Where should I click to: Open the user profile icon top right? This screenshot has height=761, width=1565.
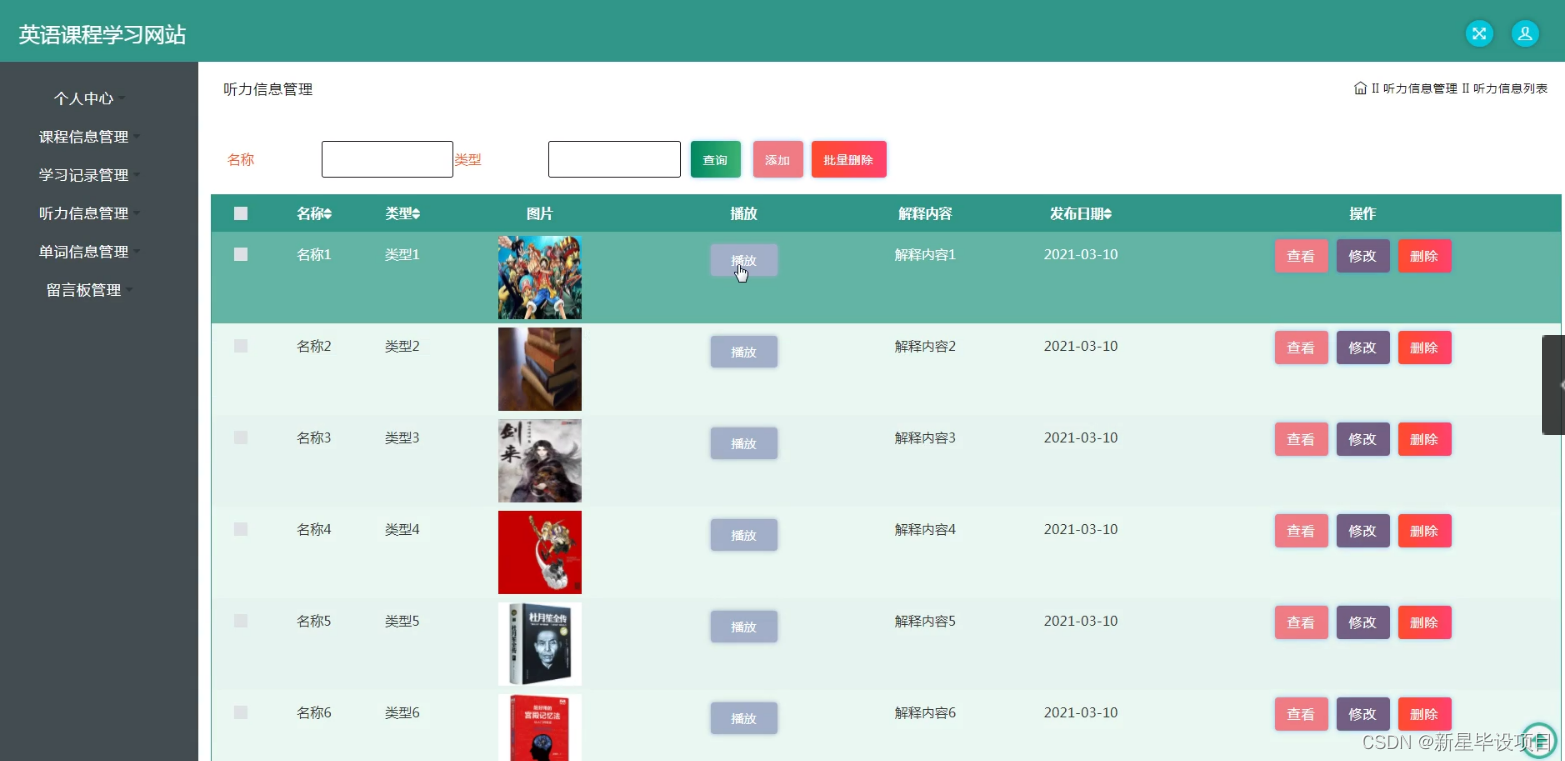coord(1524,33)
